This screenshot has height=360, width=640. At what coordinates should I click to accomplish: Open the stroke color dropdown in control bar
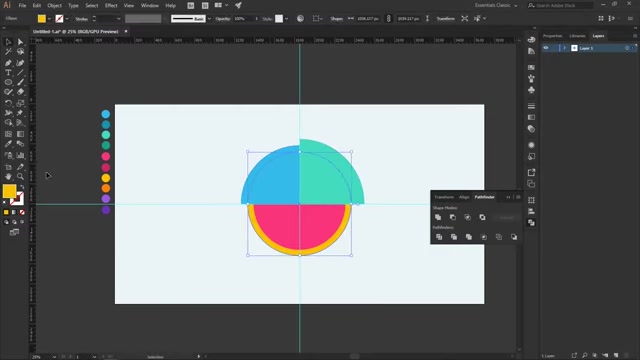(67, 19)
